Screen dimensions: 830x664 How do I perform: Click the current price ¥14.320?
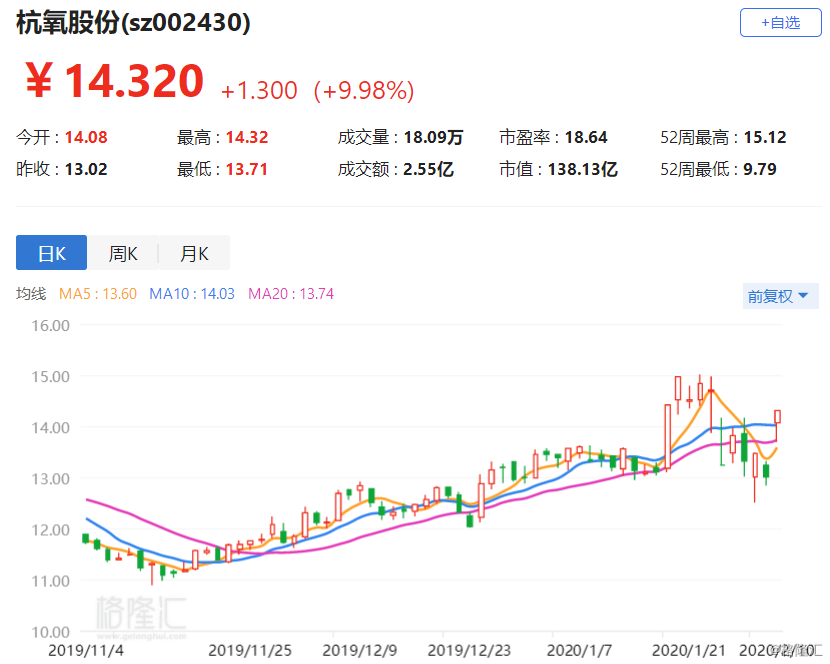[x=114, y=82]
